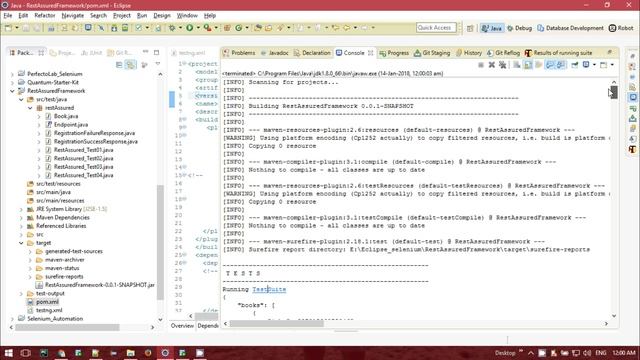Remove the launch from console
Viewport: 640px width, 360px height.
[x=492, y=65]
